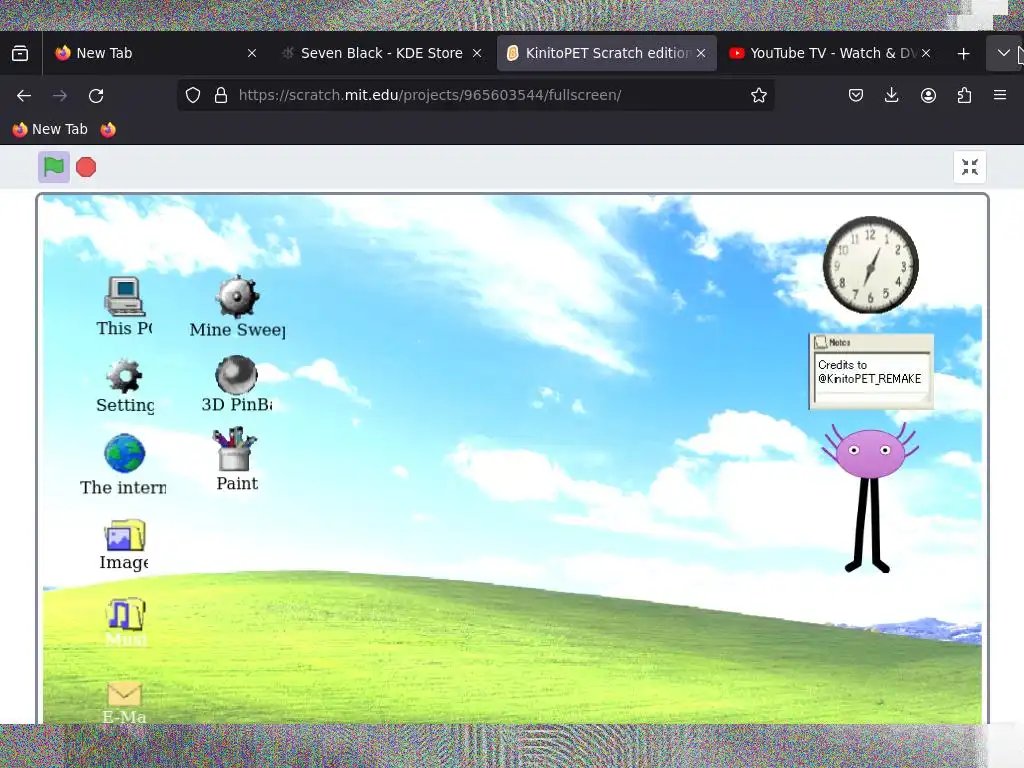The image size is (1024, 768).
Task: Open the recent browsing view icon
Action: (x=20, y=54)
